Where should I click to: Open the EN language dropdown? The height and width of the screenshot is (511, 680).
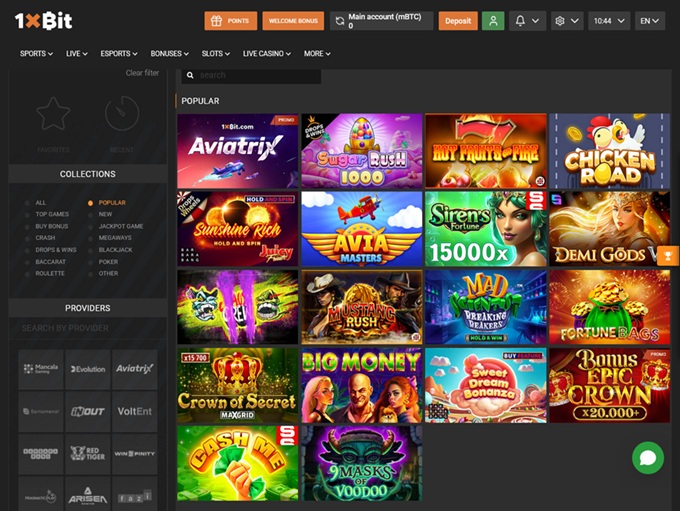click(651, 20)
